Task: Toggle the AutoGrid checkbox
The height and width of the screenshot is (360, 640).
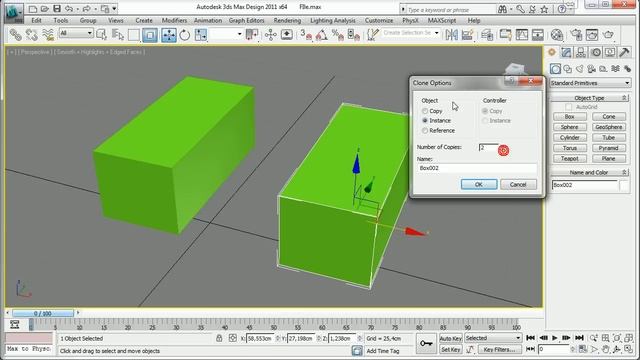Action: point(569,107)
